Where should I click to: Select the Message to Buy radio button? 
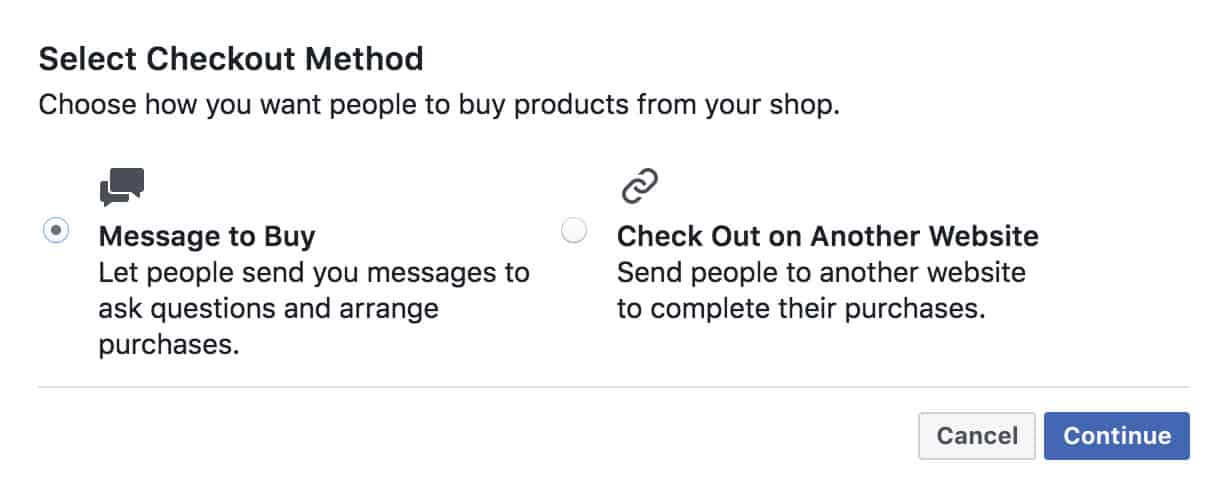(57, 231)
